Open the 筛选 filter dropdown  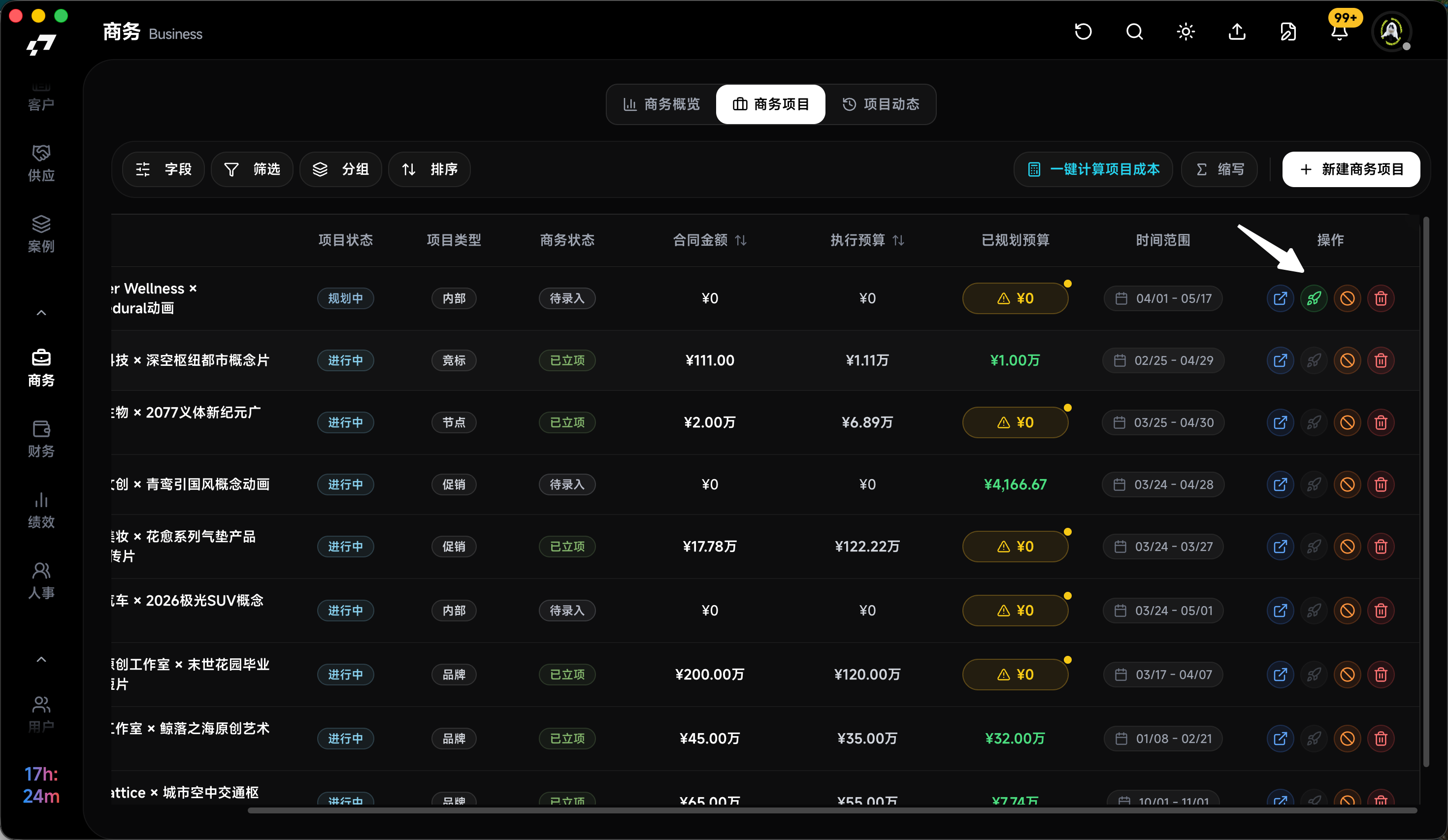click(252, 169)
